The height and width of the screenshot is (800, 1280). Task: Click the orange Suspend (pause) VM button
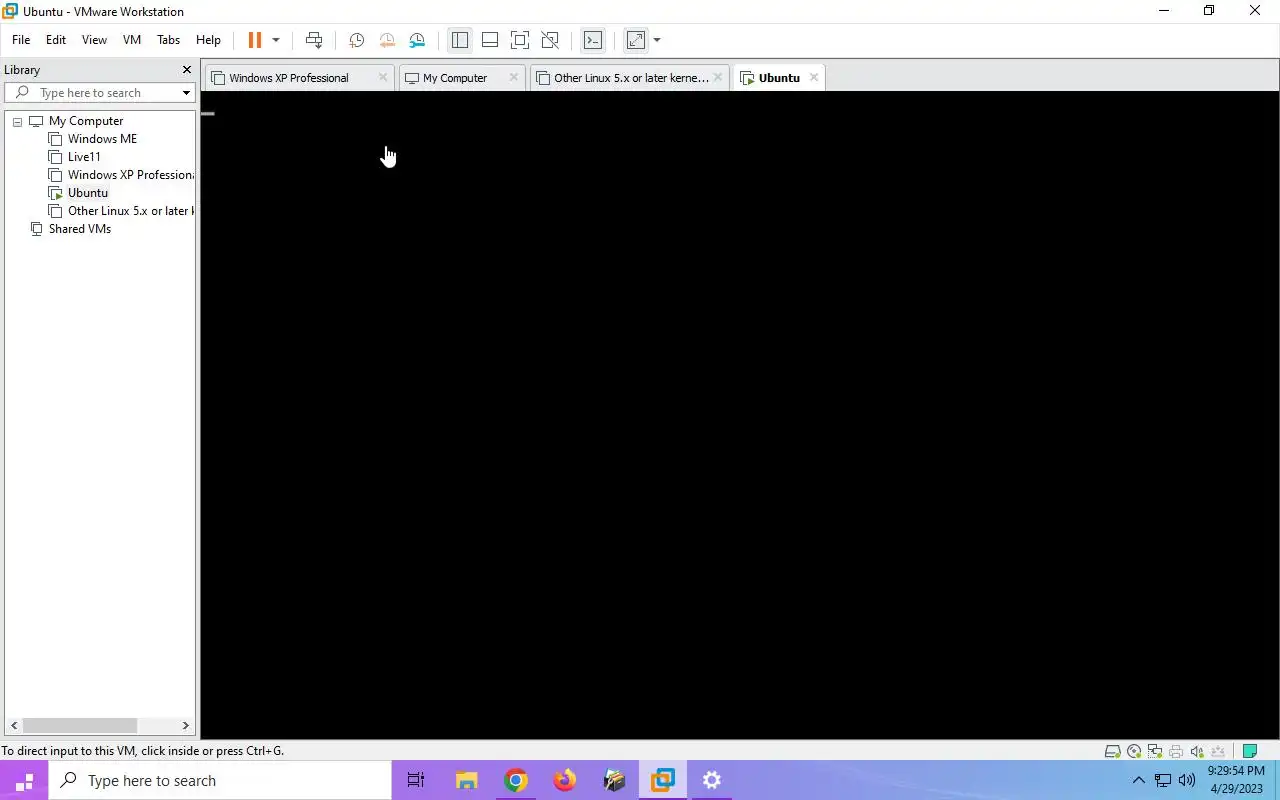255,40
